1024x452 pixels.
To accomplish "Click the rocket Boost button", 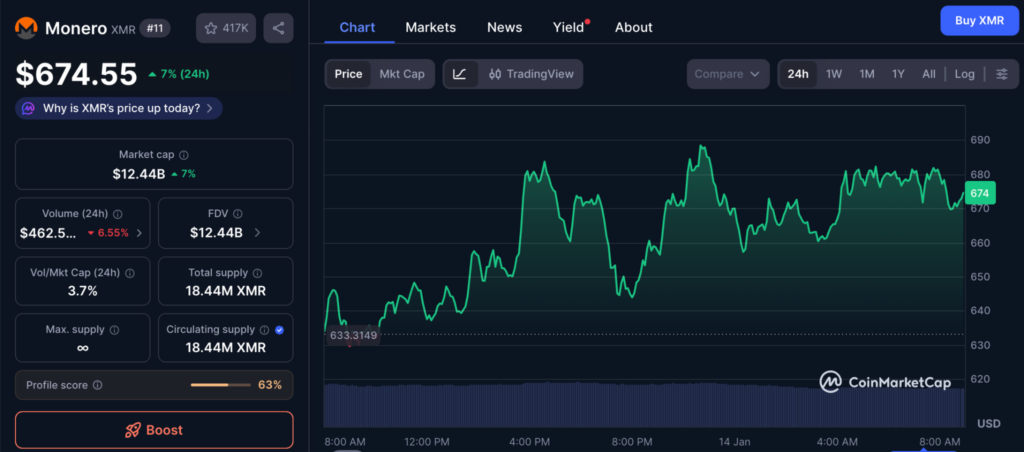I will point(154,430).
